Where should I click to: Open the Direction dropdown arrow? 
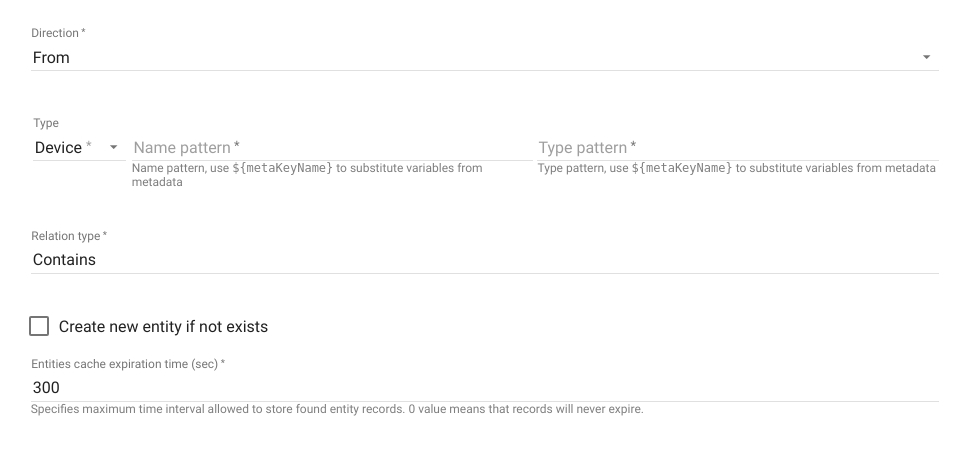tap(926, 58)
